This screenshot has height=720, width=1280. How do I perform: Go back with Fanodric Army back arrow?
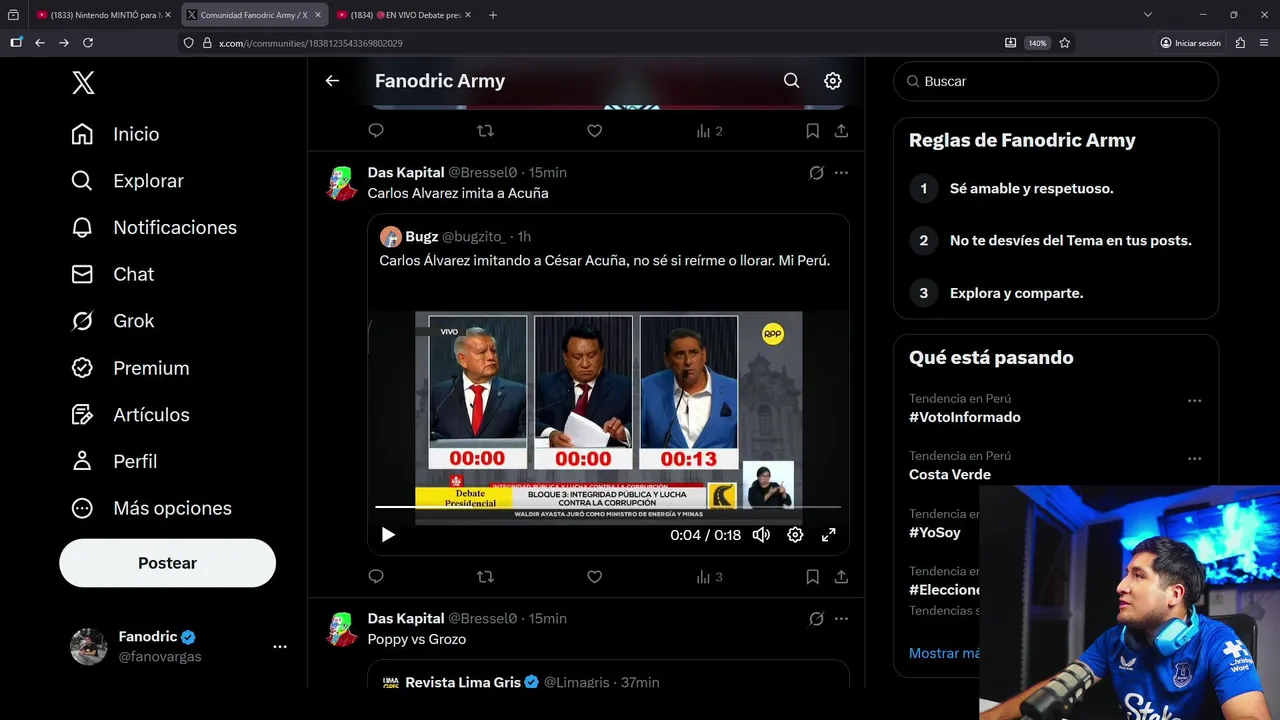pos(332,81)
